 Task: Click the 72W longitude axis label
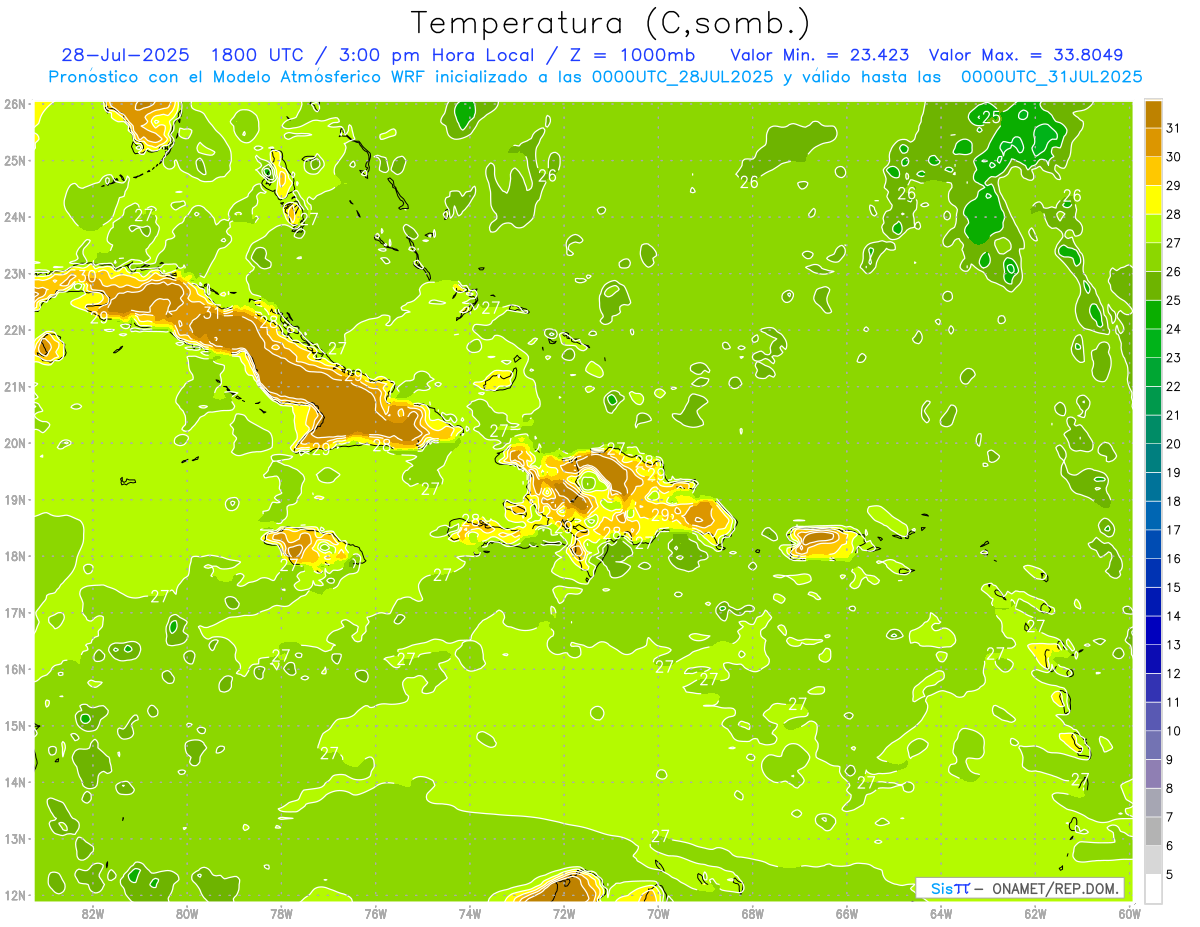pyautogui.click(x=564, y=913)
